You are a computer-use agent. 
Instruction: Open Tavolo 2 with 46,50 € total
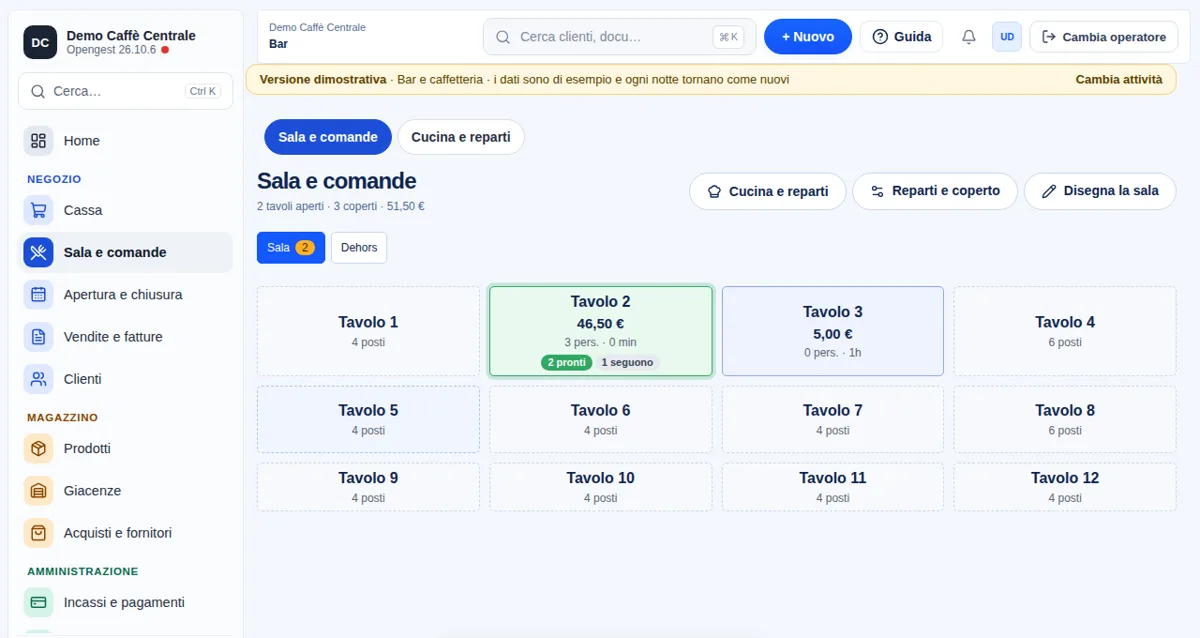[x=601, y=331]
